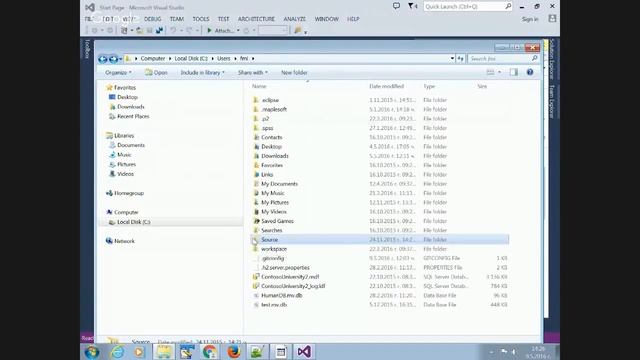Image resolution: width=640 pixels, height=360 pixels.
Task: Click the search magnifier in Explorer search box
Action: (x=534, y=58)
